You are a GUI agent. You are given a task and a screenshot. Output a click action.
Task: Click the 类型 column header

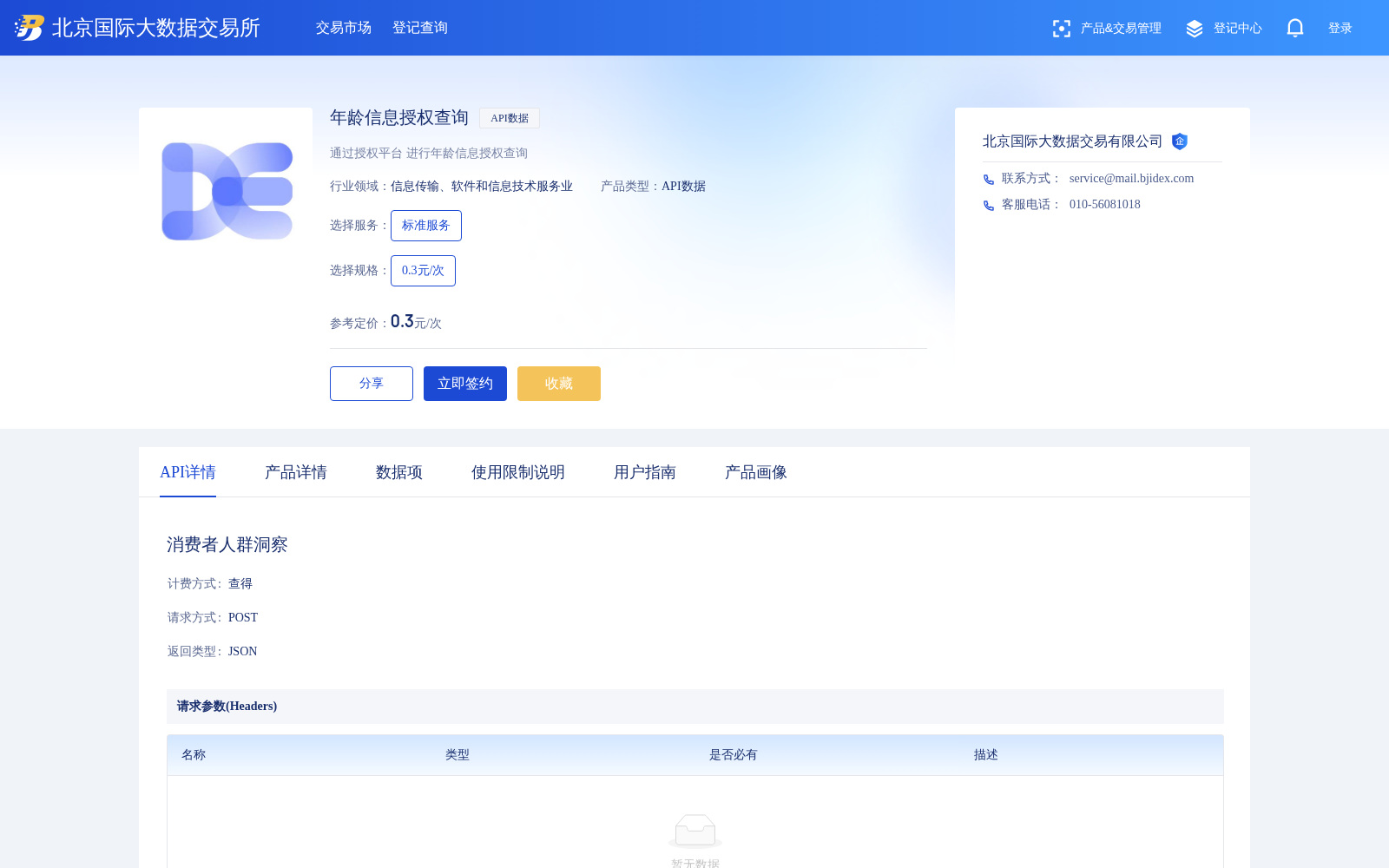coord(458,755)
